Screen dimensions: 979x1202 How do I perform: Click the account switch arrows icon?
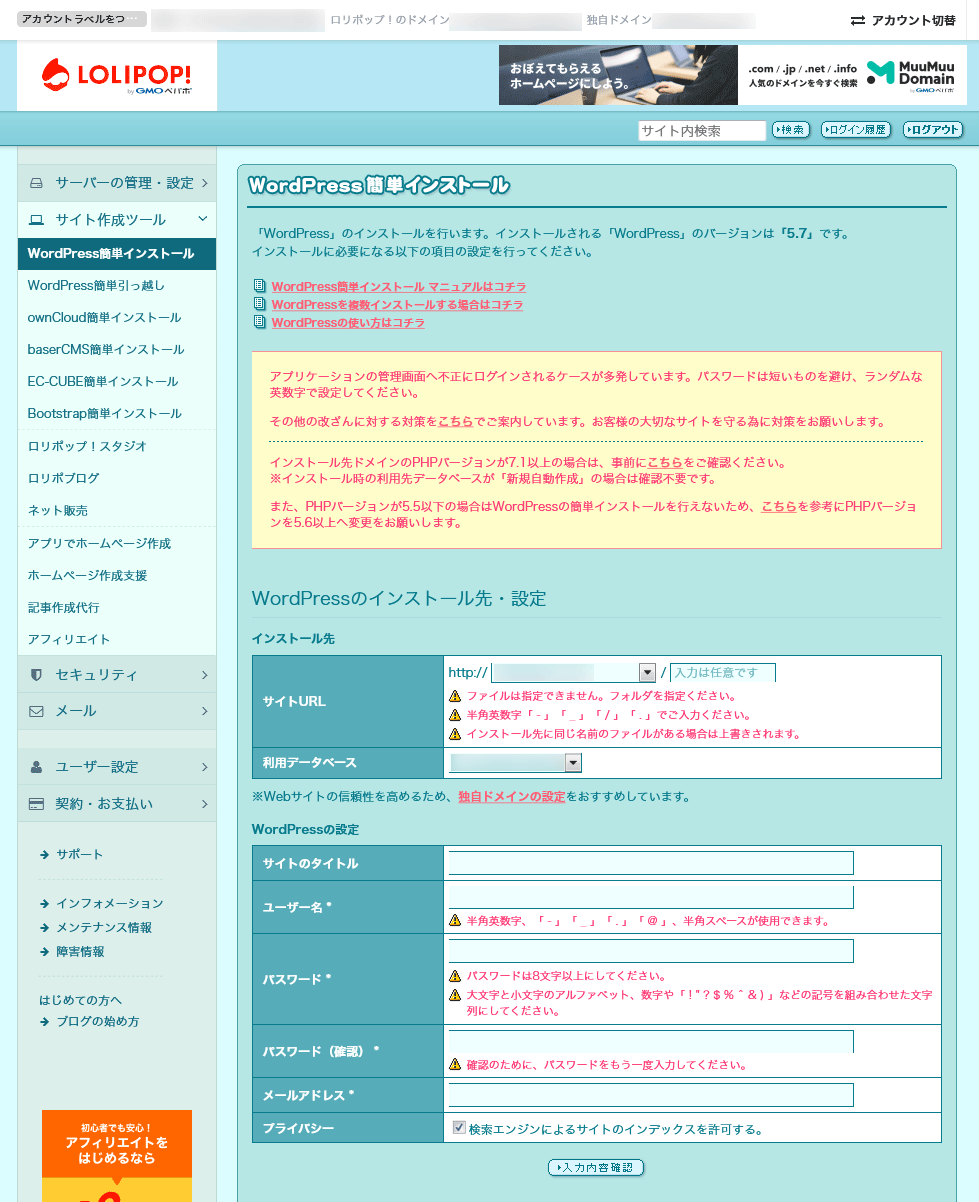click(857, 20)
